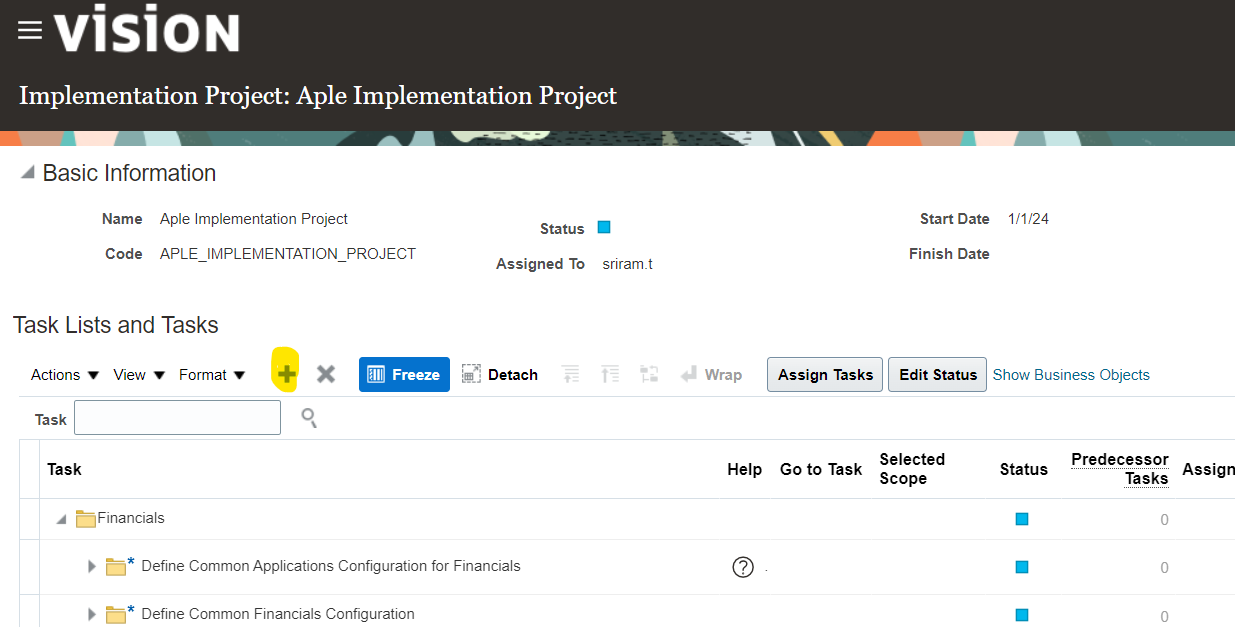This screenshot has width=1235, height=627.
Task: Click the yellow plus Add task icon
Action: [x=287, y=374]
